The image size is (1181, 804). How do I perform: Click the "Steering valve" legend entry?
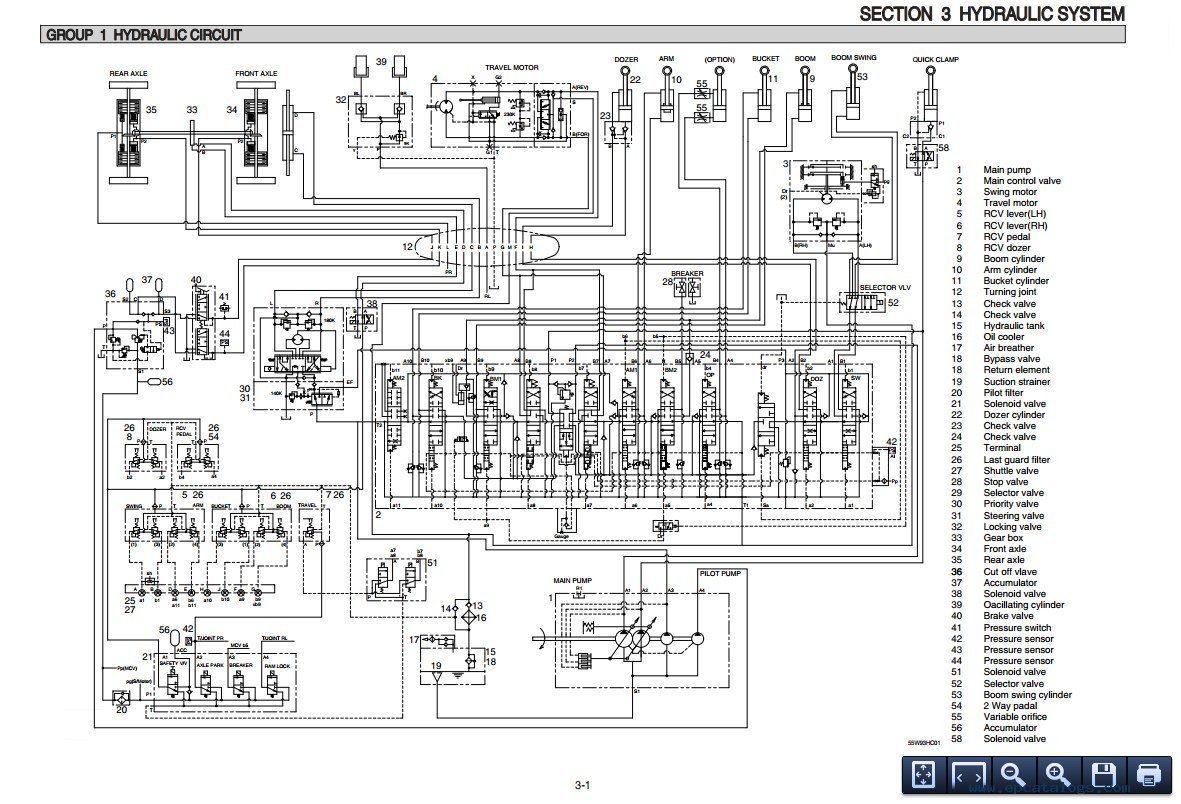(1014, 516)
